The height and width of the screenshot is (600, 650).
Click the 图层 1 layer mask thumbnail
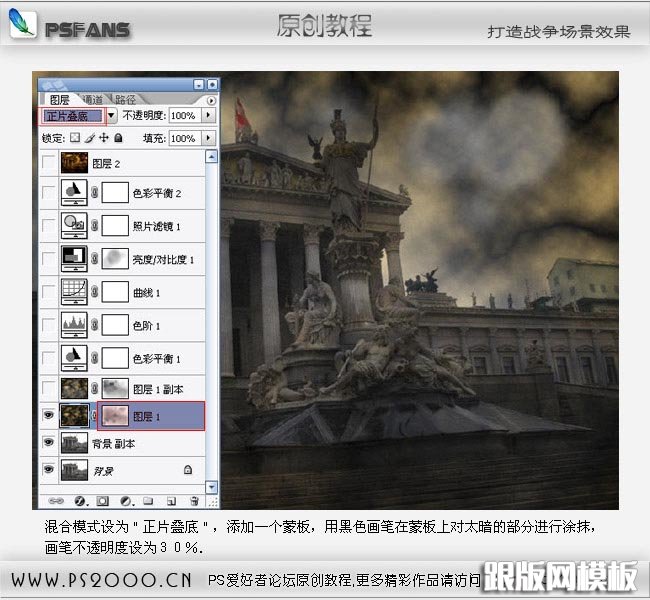coord(116,415)
